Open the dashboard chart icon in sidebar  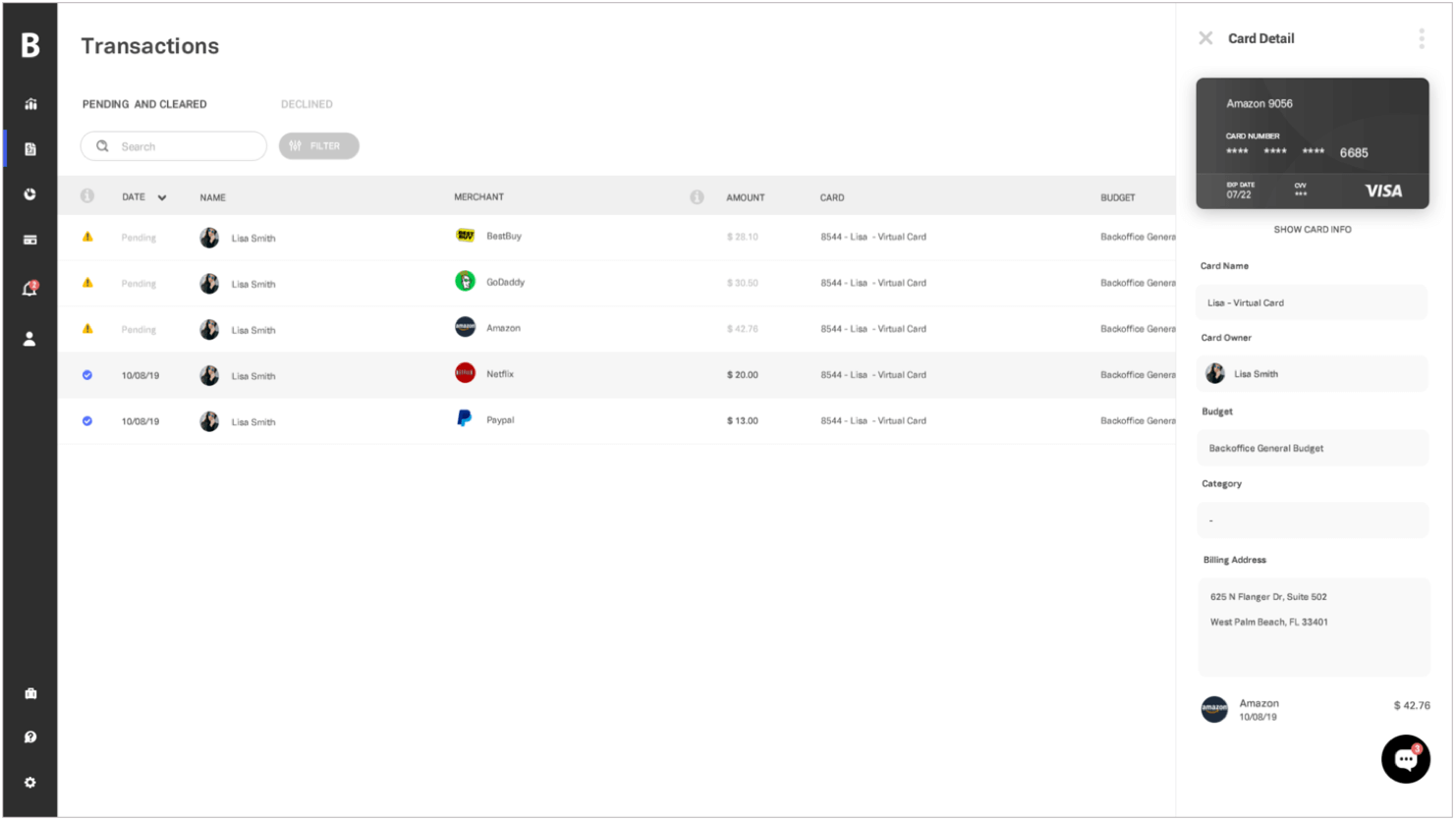[x=30, y=104]
